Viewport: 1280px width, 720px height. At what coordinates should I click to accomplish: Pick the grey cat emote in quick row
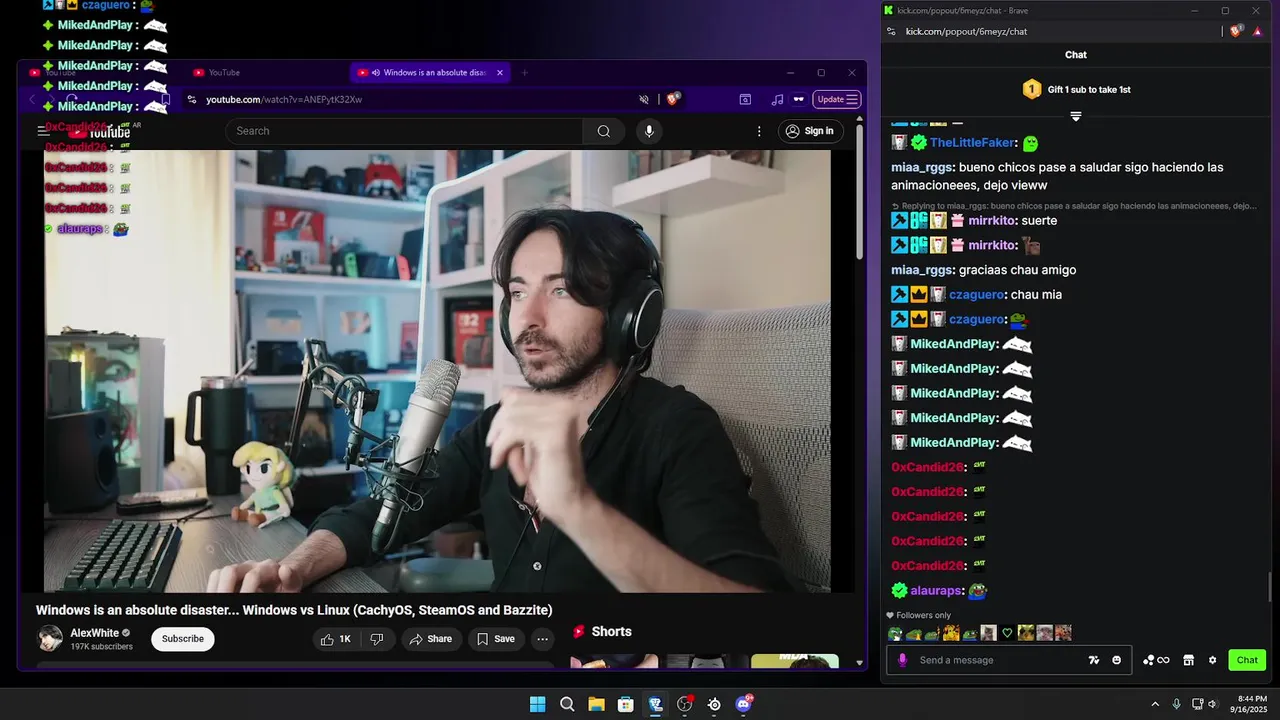coord(988,633)
